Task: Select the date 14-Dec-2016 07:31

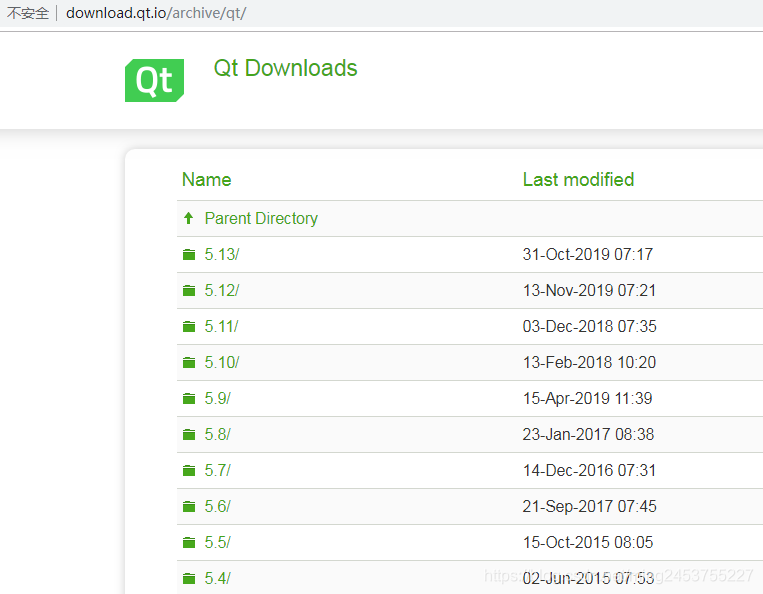Action: tap(589, 470)
